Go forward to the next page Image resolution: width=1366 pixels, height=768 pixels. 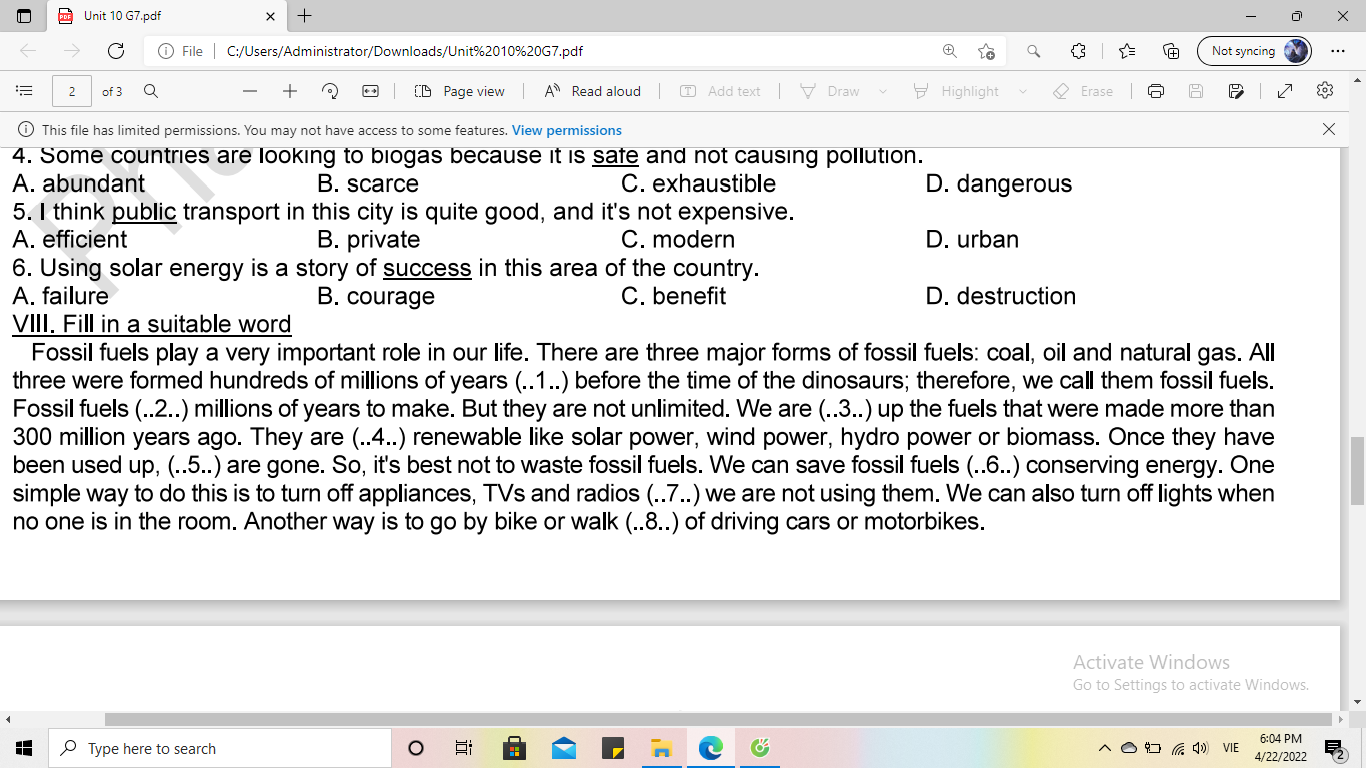pos(72,51)
